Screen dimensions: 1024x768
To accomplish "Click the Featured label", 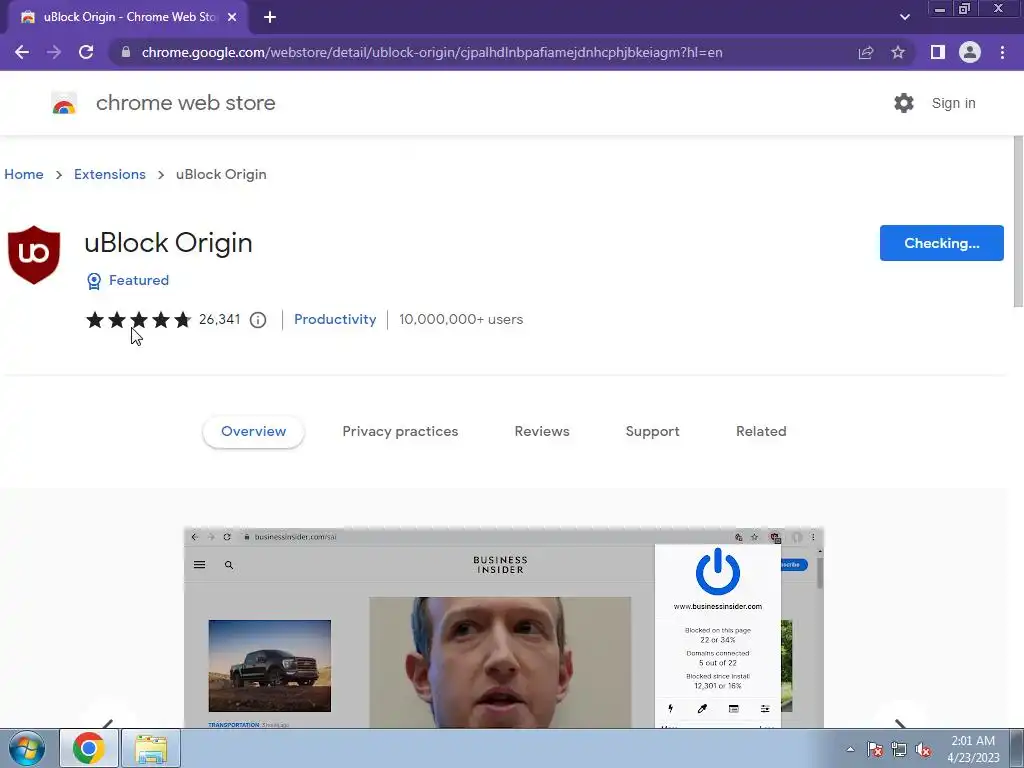I will point(138,280).
